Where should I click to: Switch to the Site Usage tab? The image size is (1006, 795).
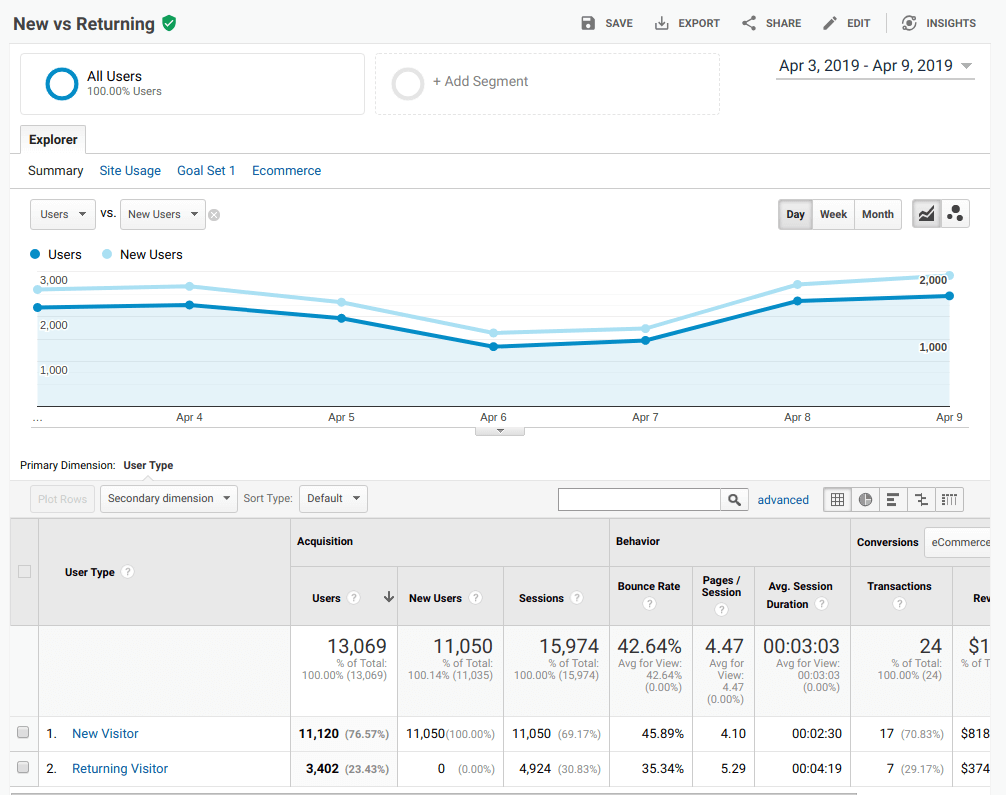[130, 171]
